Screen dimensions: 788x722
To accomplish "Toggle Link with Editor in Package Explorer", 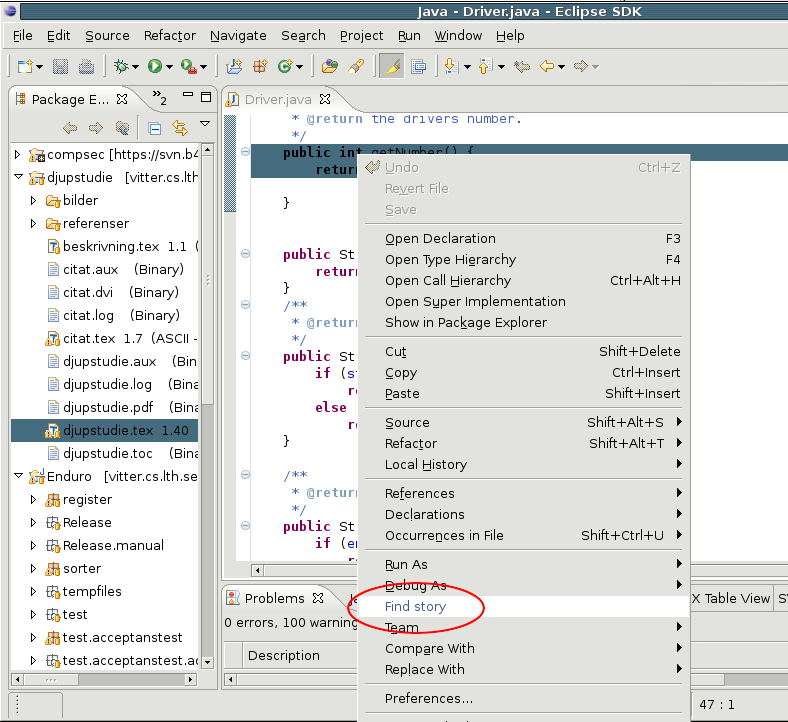I will pos(180,128).
